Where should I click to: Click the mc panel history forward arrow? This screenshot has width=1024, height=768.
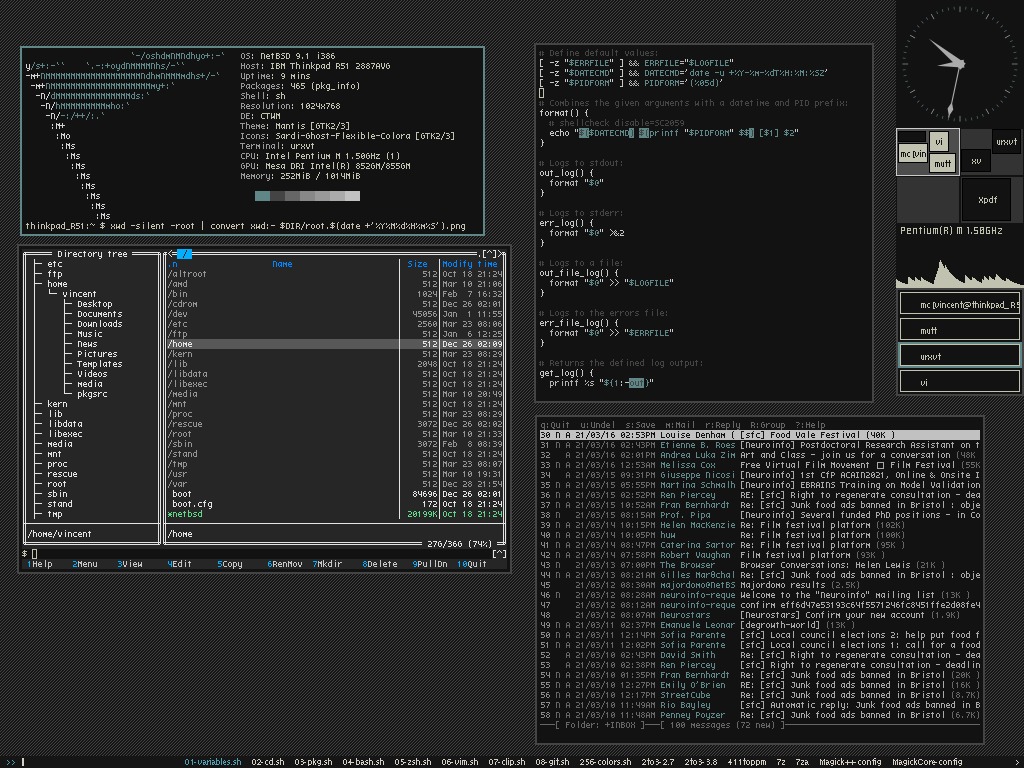[502, 253]
